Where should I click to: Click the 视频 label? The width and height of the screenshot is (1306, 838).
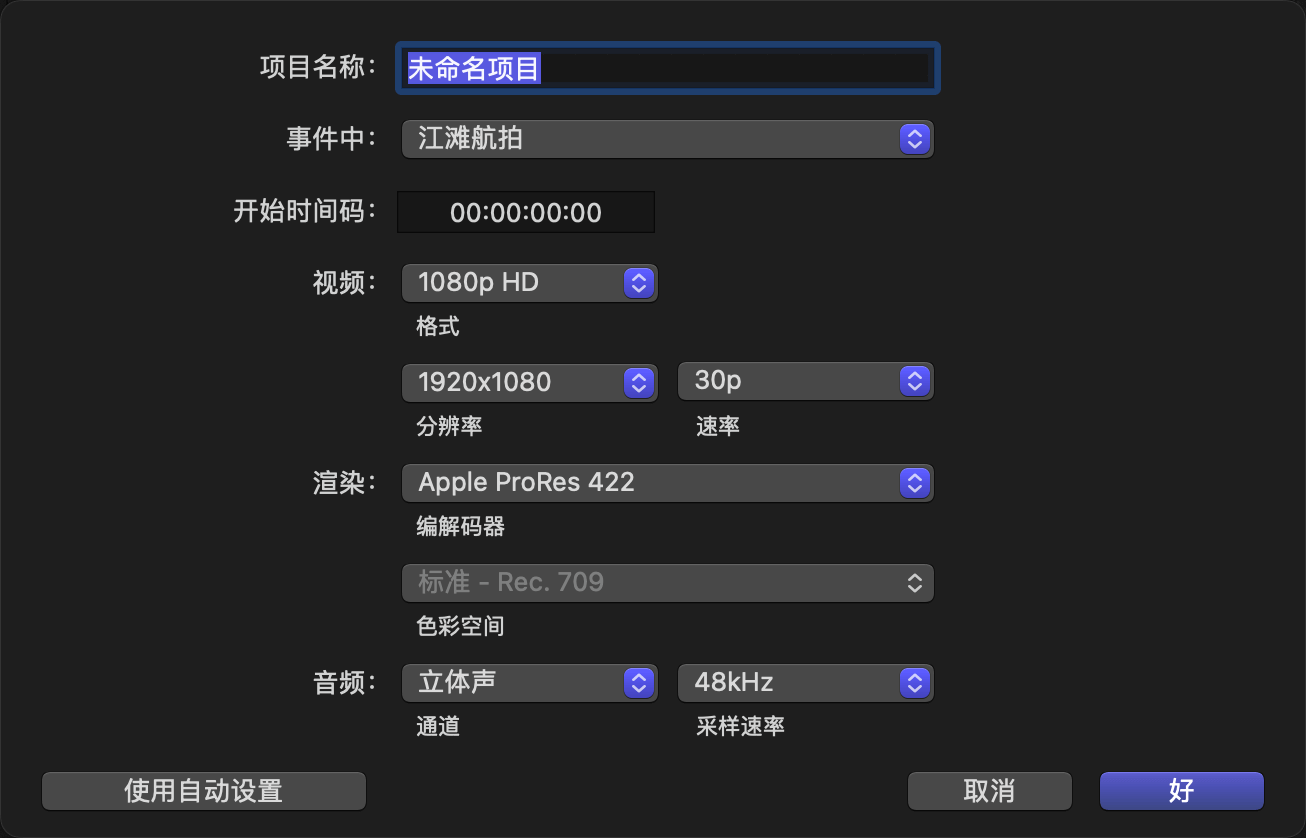pos(345,283)
